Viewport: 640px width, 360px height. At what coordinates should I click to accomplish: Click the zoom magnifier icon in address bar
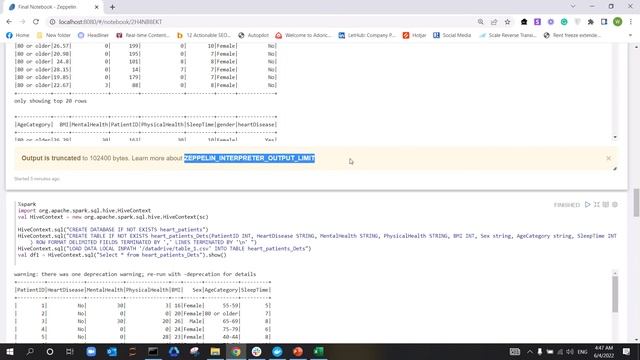480,22
